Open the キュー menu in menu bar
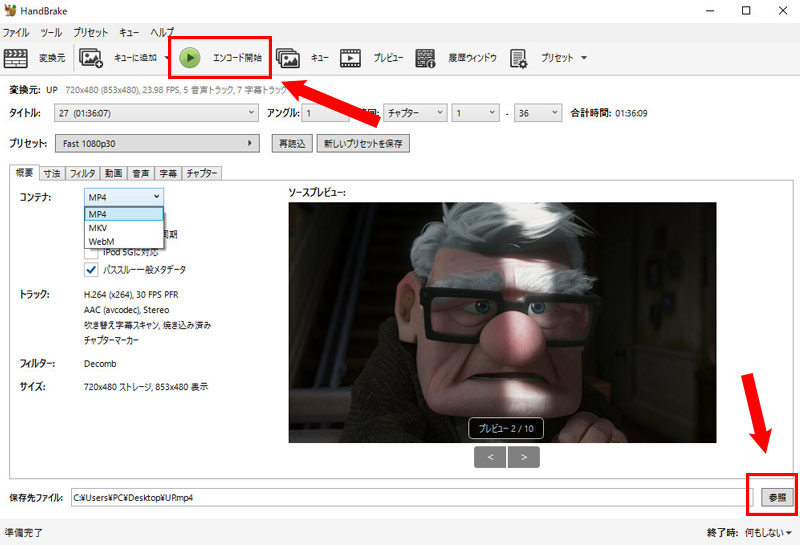 click(129, 33)
